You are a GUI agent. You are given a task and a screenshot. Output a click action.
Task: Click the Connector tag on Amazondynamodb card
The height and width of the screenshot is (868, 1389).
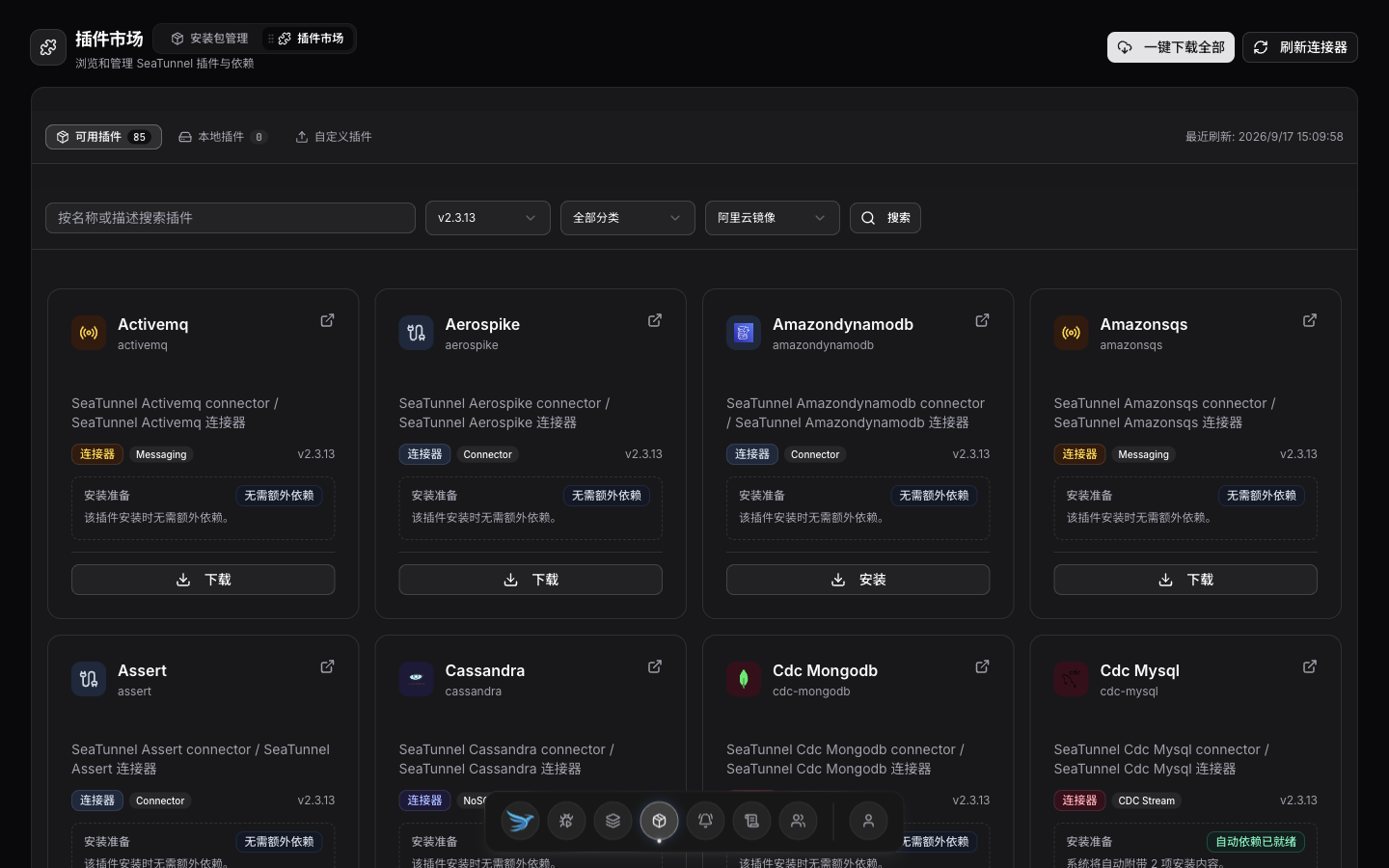[x=815, y=454]
